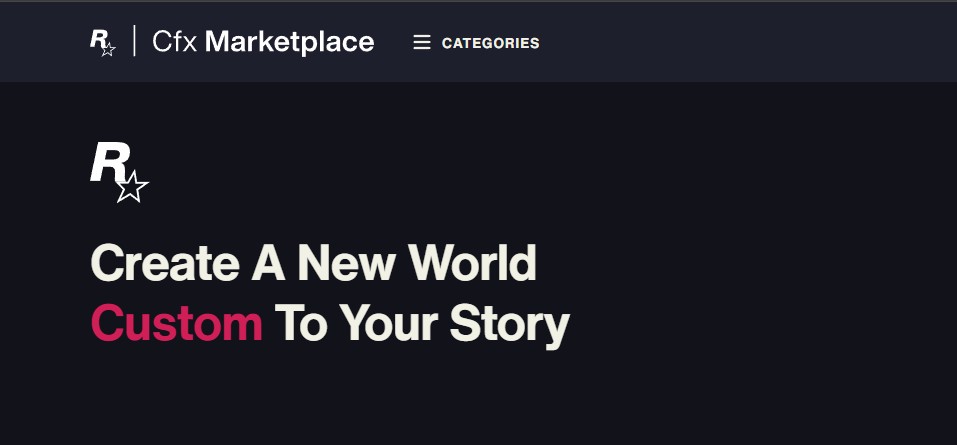Click the "To Your Story" text

click(421, 323)
